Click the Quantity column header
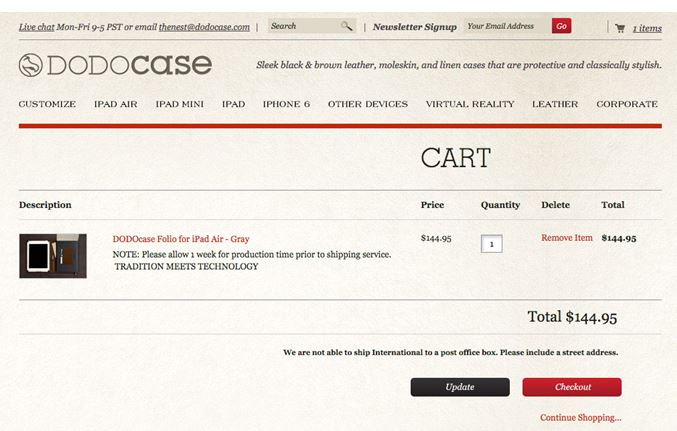This screenshot has width=677, height=431. [x=500, y=205]
